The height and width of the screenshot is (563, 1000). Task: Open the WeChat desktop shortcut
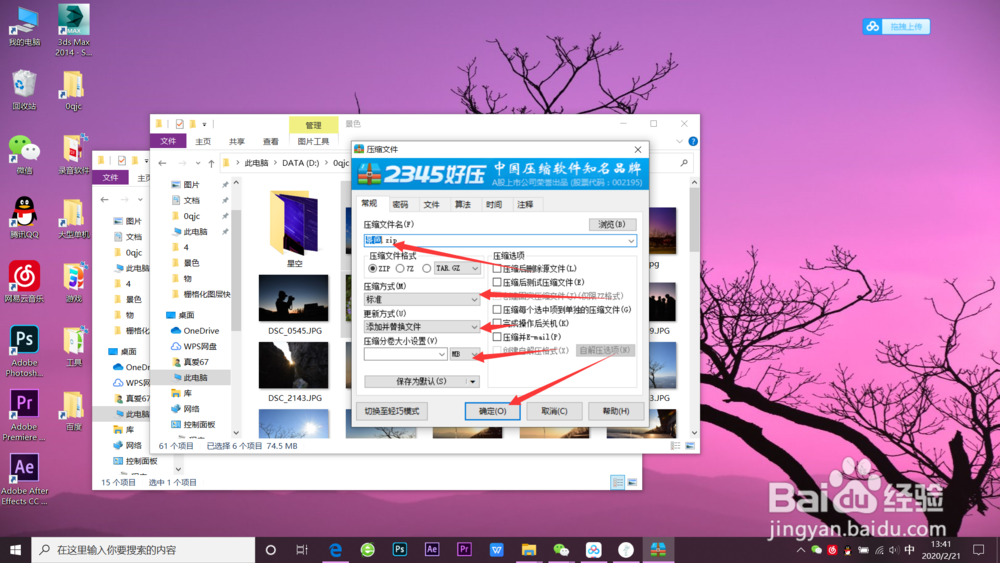[24, 154]
